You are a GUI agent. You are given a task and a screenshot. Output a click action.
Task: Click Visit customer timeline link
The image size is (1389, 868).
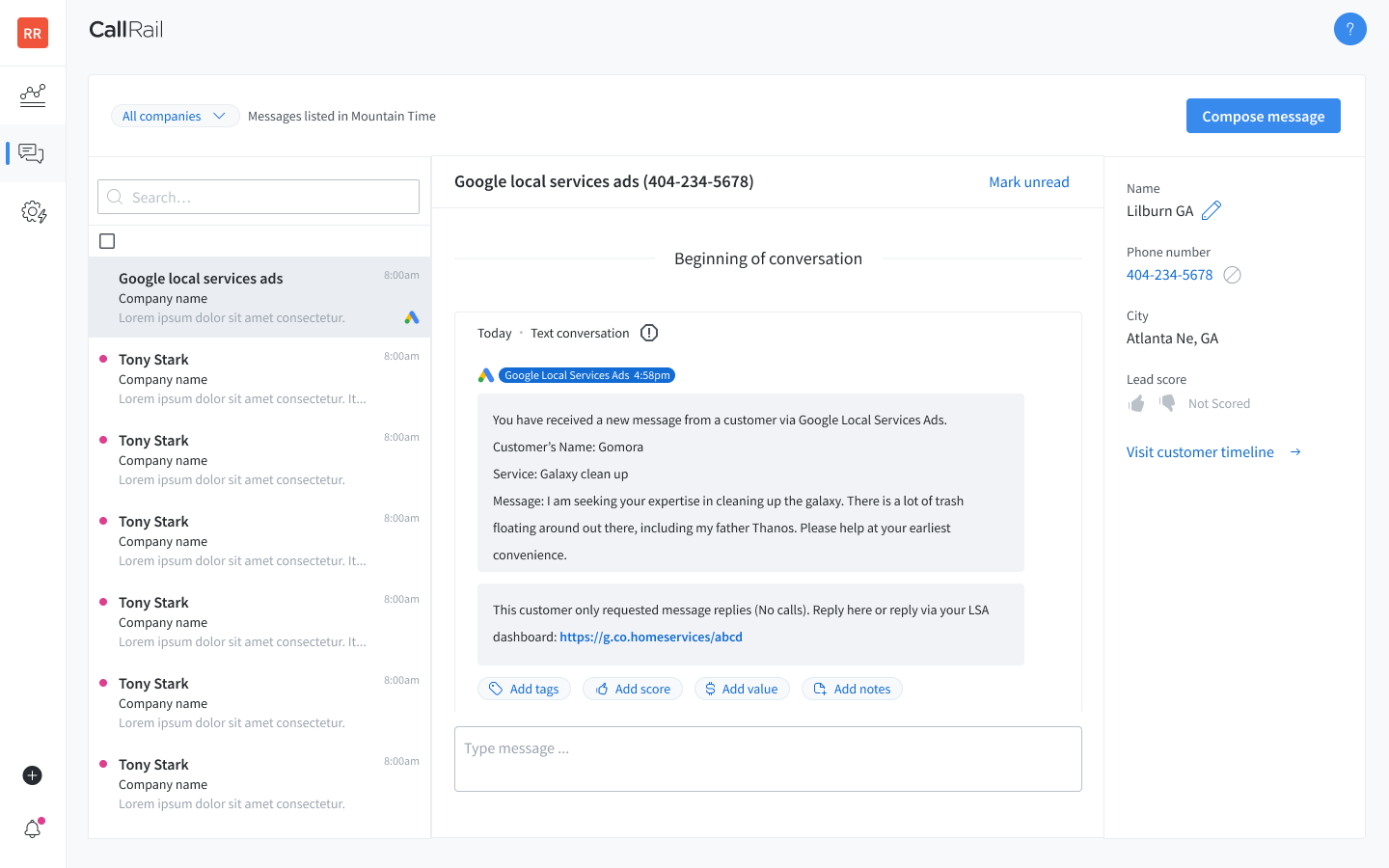click(x=1200, y=451)
